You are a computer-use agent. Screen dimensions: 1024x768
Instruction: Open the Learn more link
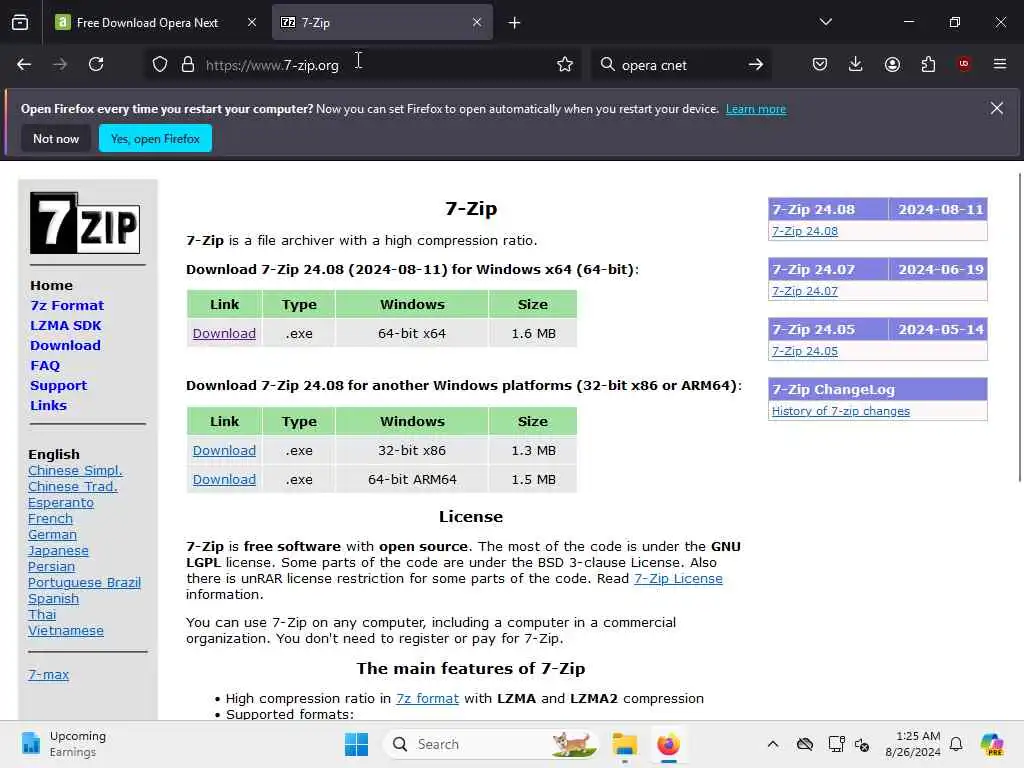click(x=756, y=109)
